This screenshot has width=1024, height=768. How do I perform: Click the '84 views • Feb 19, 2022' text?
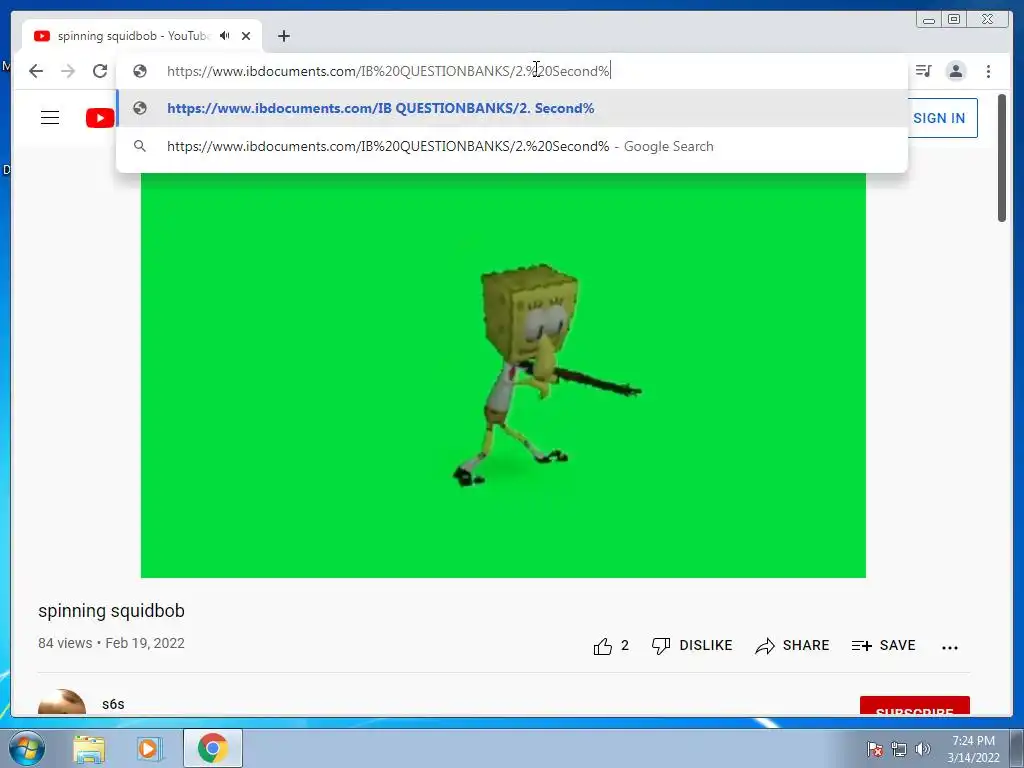coord(111,643)
